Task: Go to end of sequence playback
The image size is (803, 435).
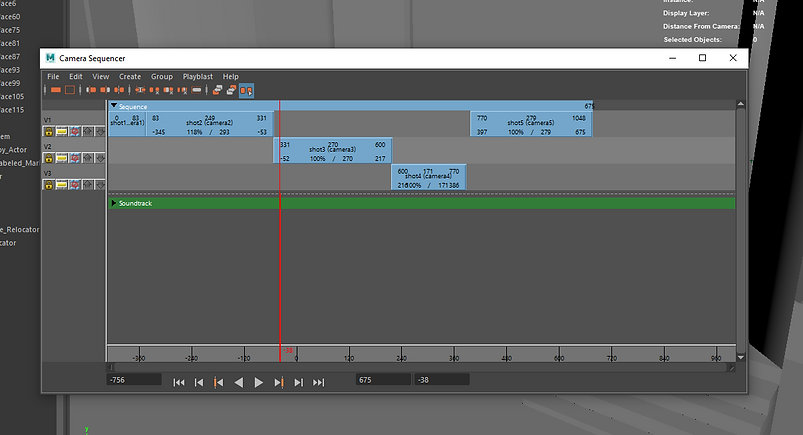Action: coord(319,382)
